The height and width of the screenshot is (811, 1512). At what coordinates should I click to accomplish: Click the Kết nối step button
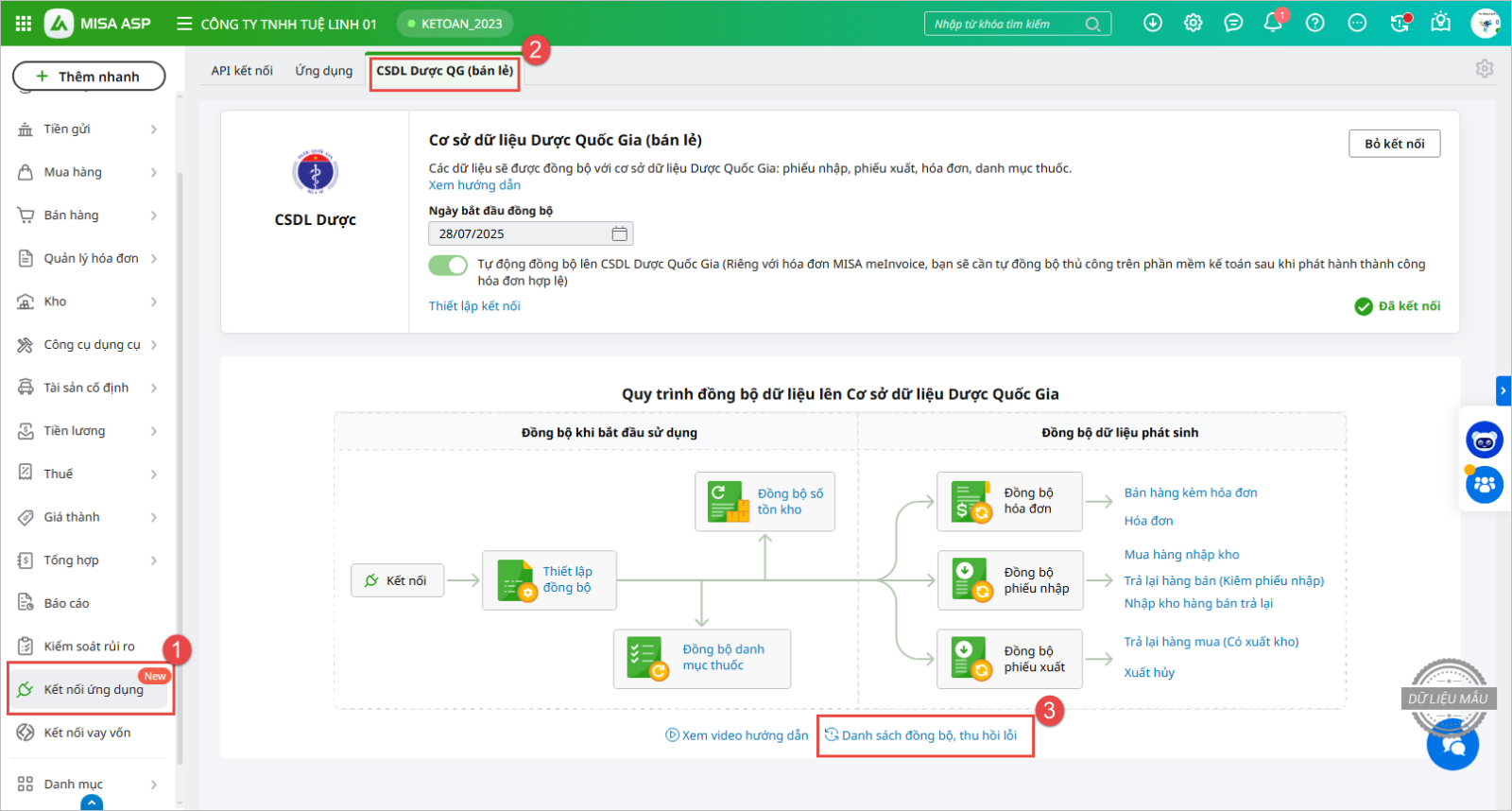(x=397, y=580)
